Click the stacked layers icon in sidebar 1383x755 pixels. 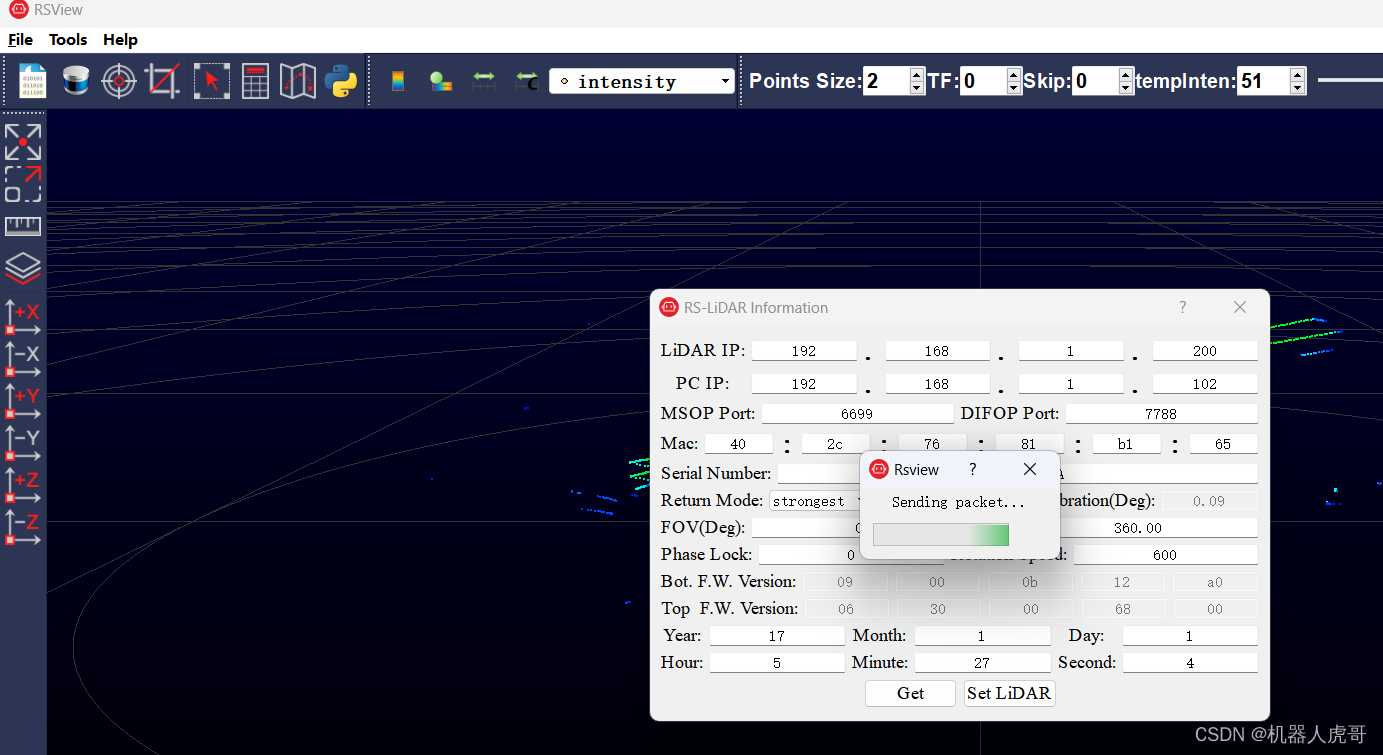(x=23, y=268)
